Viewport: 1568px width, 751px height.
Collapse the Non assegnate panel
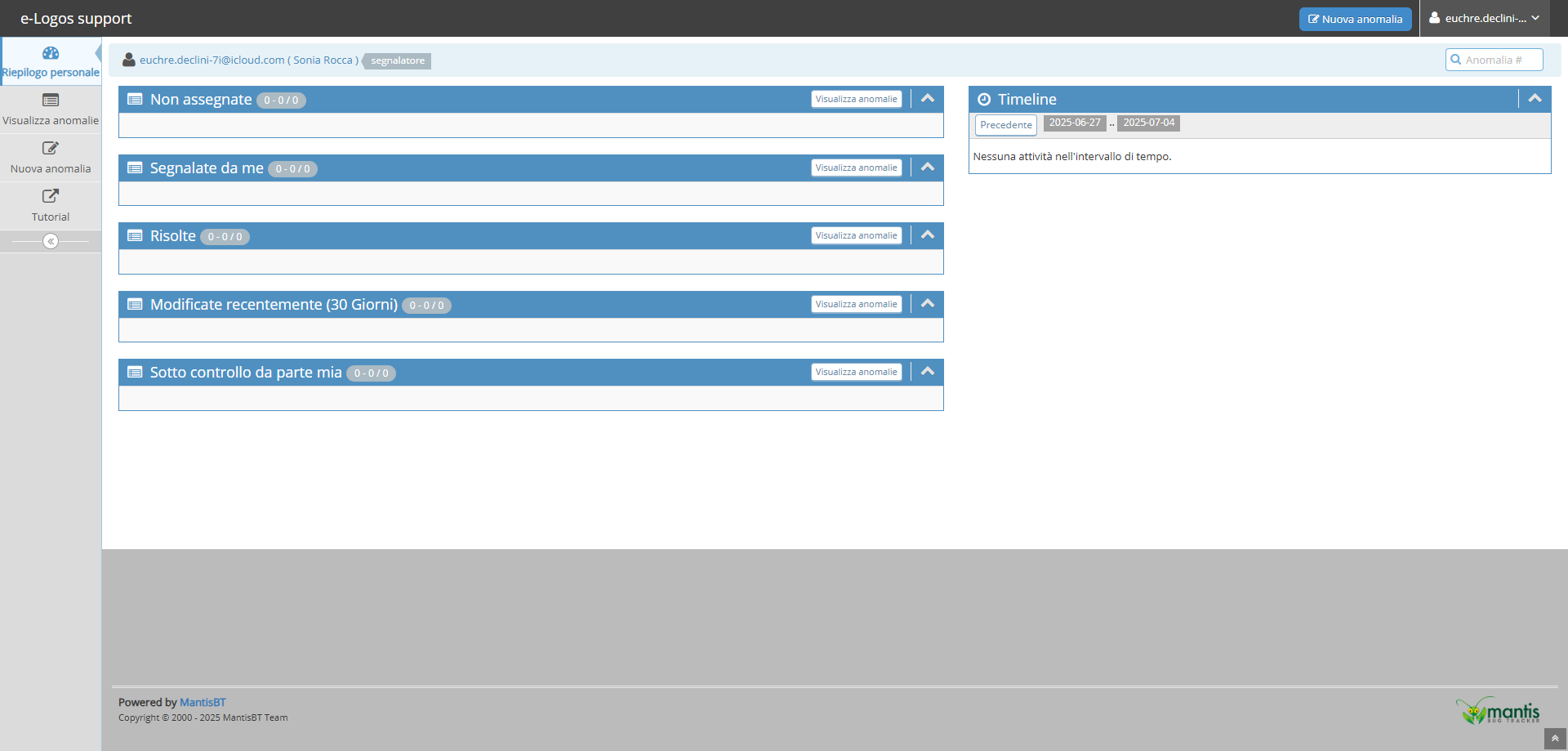click(x=928, y=99)
